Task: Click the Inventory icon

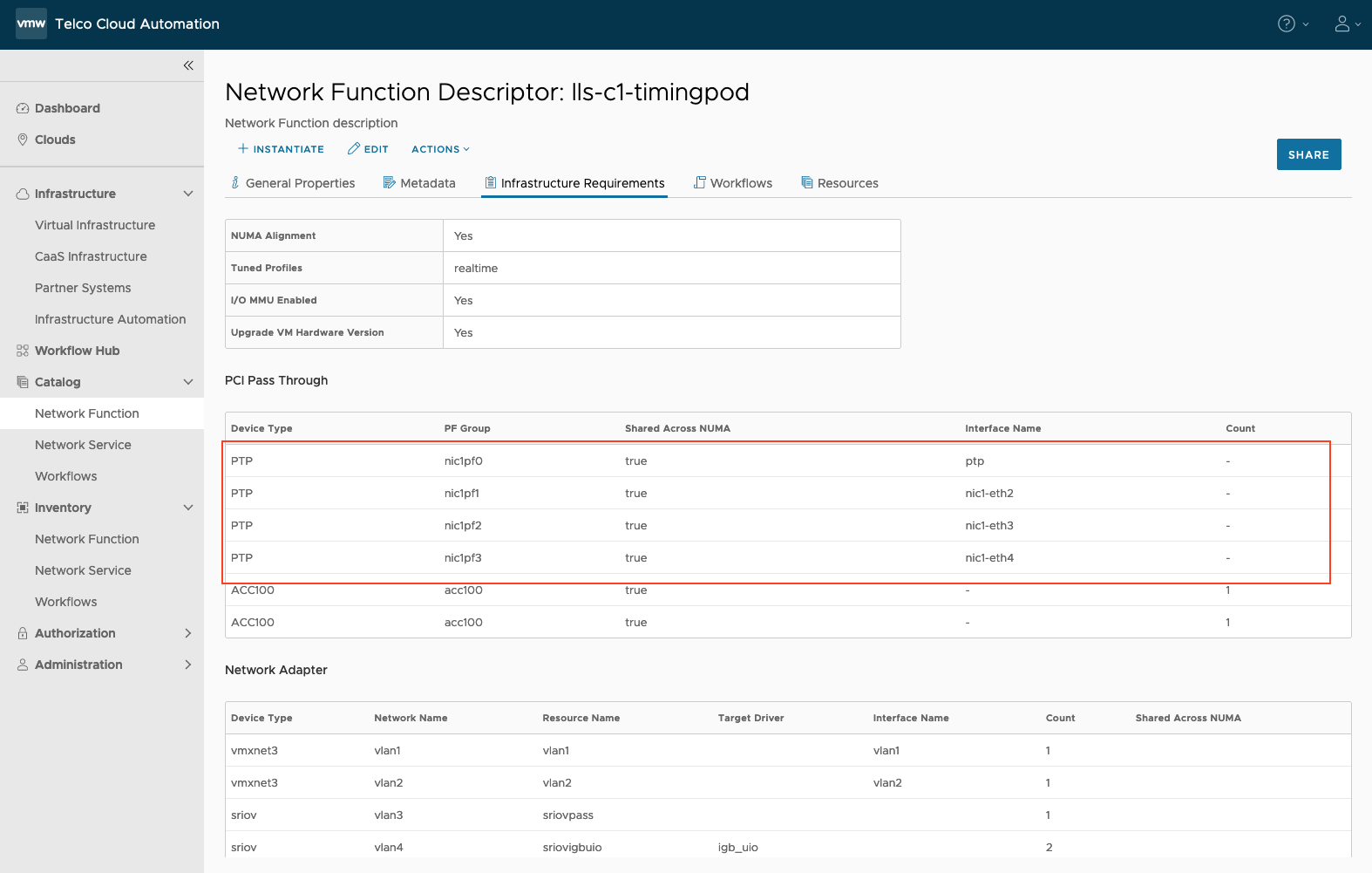Action: [x=23, y=508]
